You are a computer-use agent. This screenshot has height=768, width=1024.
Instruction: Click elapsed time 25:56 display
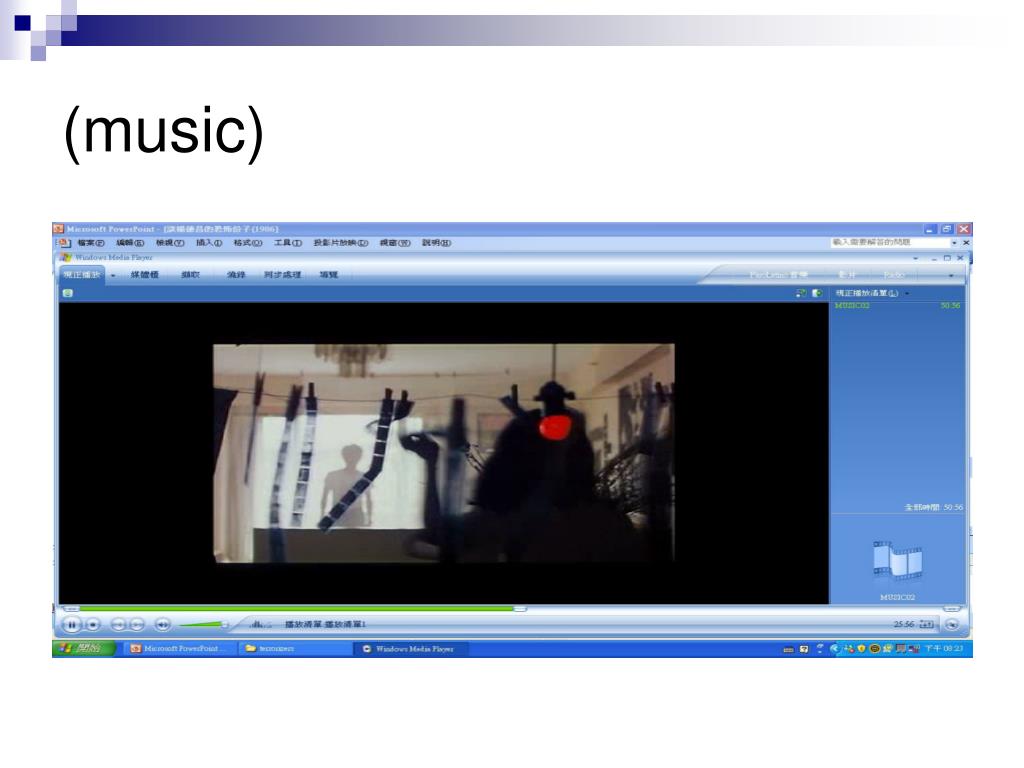click(x=903, y=624)
